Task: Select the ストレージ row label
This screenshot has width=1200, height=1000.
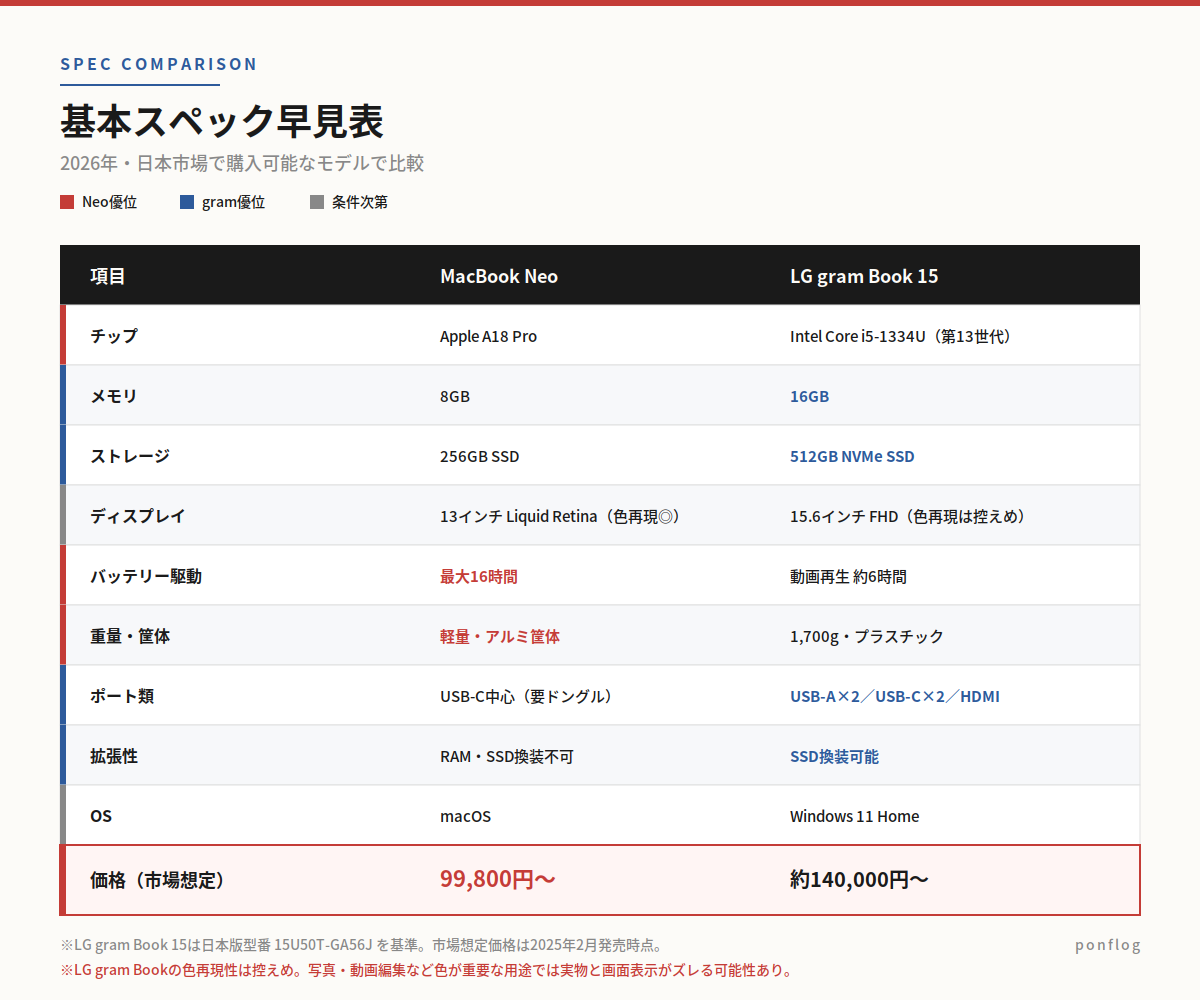Action: pos(130,456)
